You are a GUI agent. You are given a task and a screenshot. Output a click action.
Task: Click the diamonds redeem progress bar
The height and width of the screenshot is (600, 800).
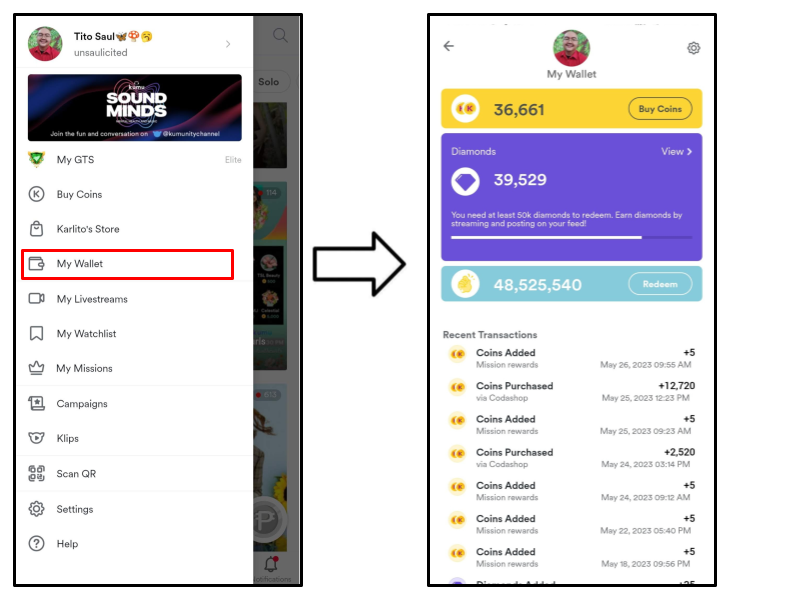(571, 237)
